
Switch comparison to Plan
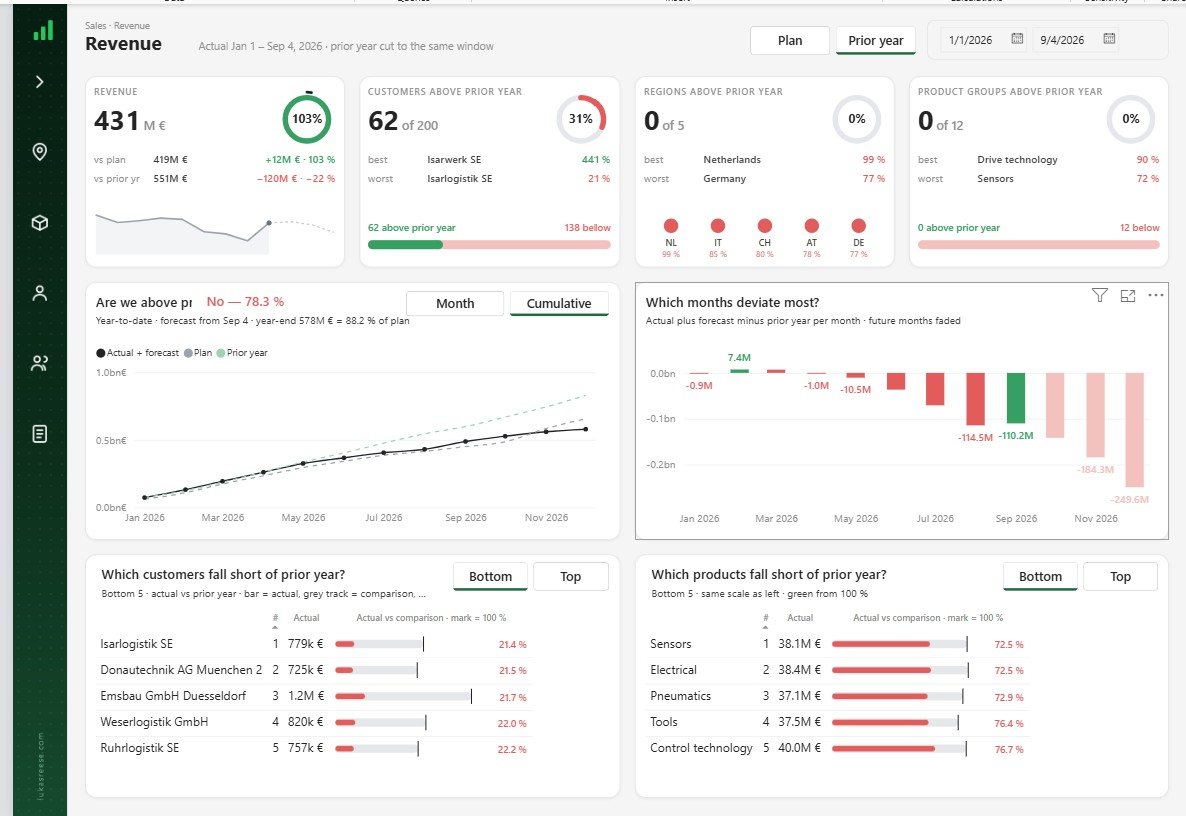click(x=790, y=41)
